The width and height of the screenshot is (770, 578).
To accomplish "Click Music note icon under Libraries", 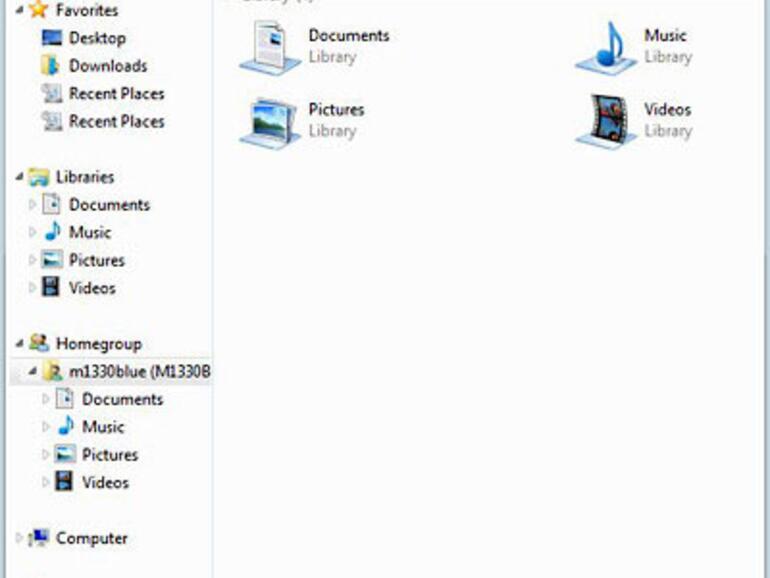I will click(52, 232).
